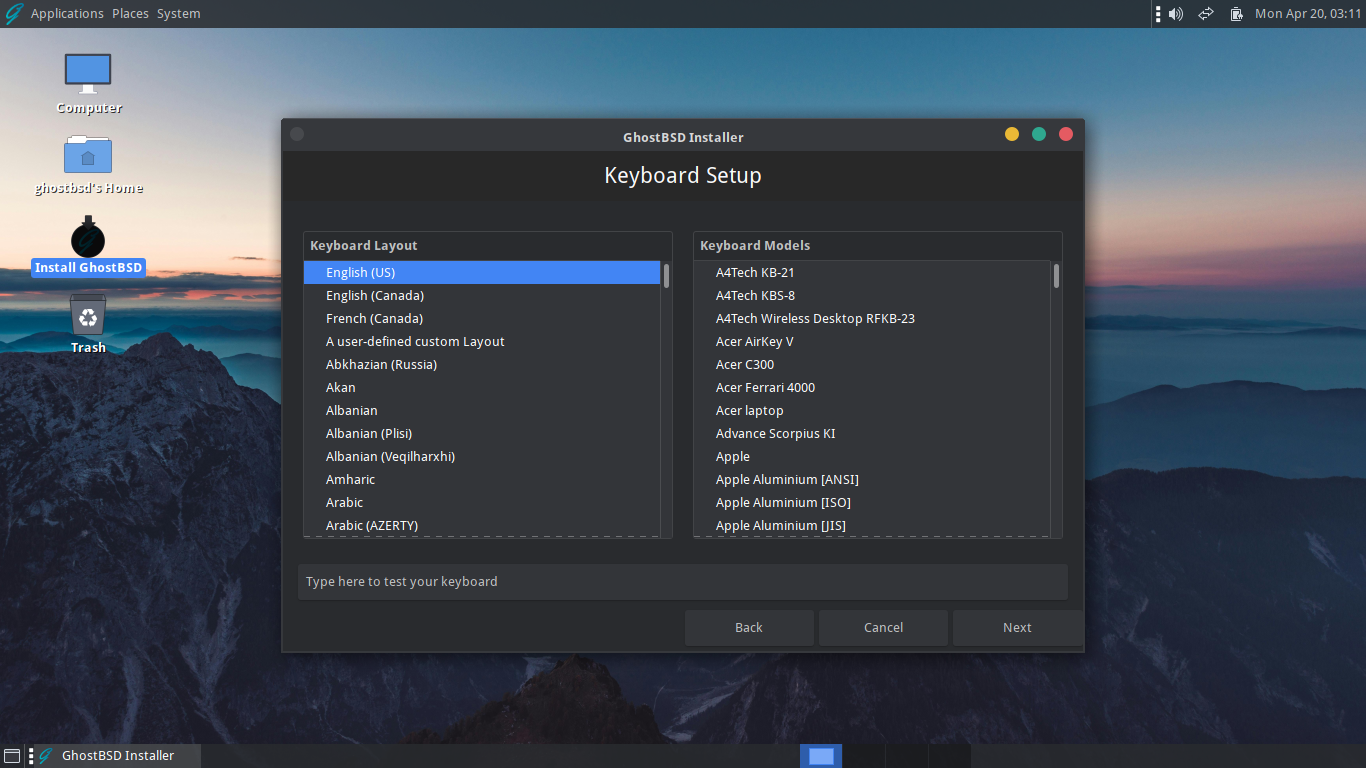Image resolution: width=1366 pixels, height=768 pixels.
Task: Select Acer Ferrari 4000 model
Action: pos(872,388)
